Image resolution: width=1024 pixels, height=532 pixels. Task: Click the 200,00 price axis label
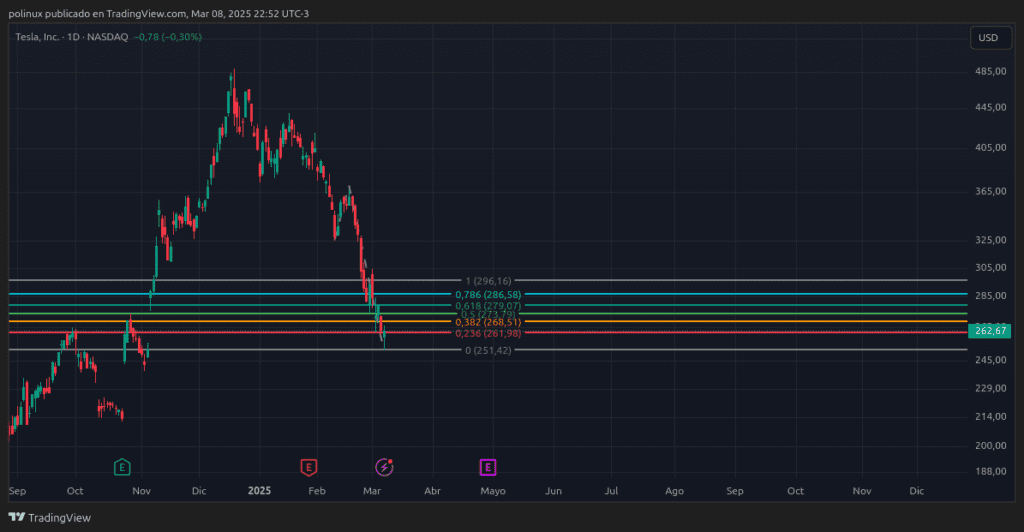(x=991, y=445)
